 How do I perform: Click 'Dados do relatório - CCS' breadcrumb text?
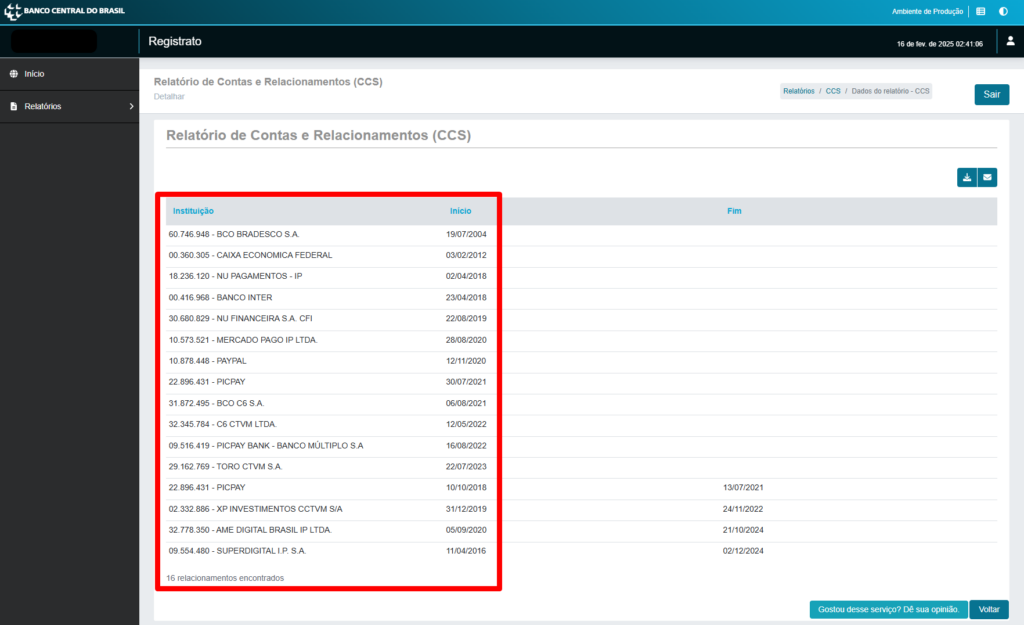point(890,91)
